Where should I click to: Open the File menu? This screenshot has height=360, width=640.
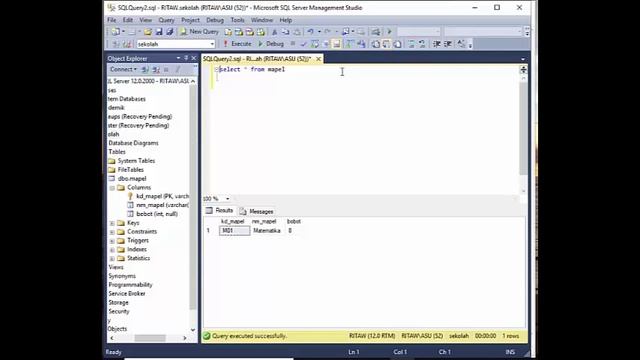[112, 20]
